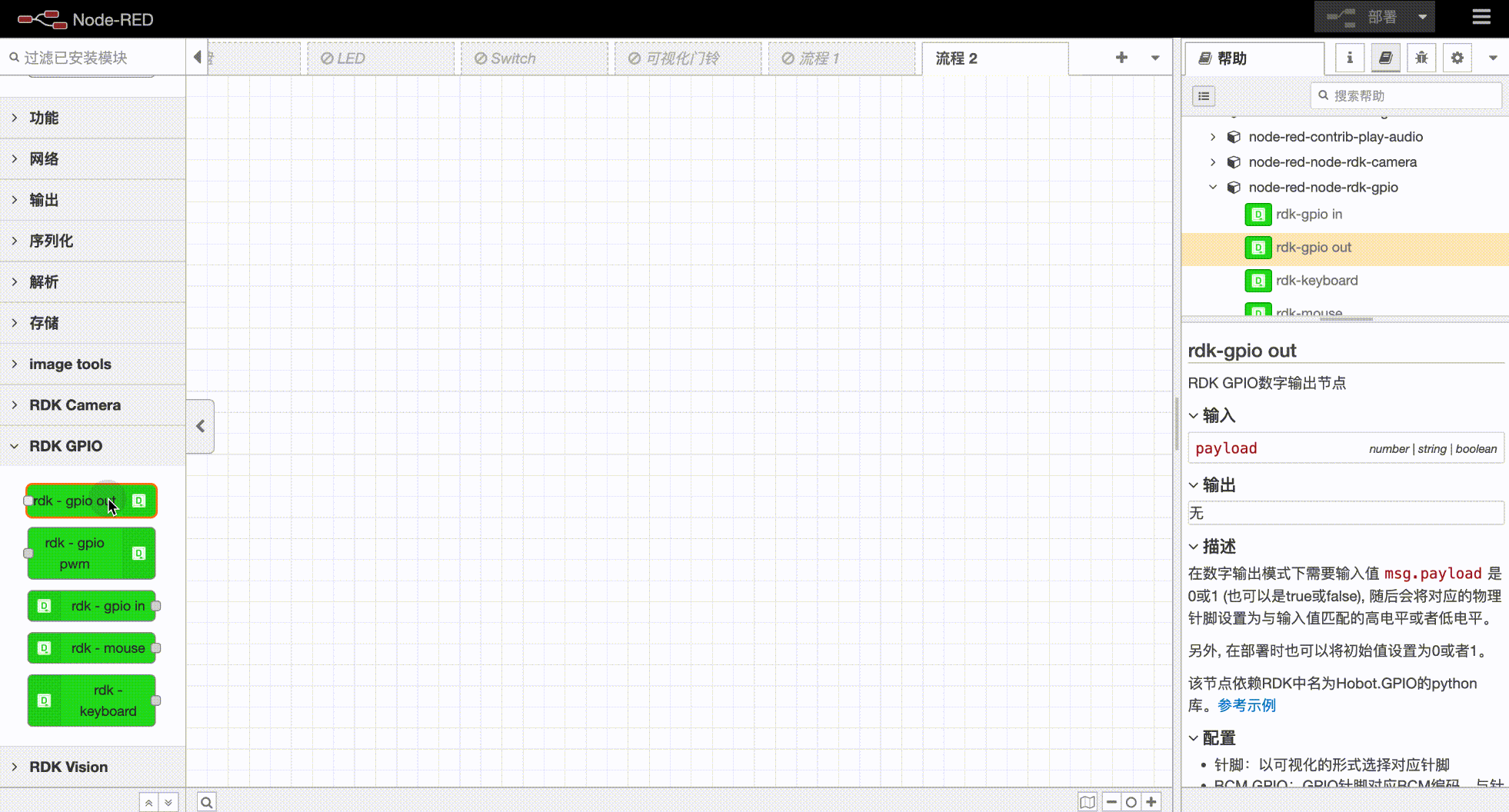Open rdk-gpio in help entry
This screenshot has width=1509, height=812.
click(1345, 215)
